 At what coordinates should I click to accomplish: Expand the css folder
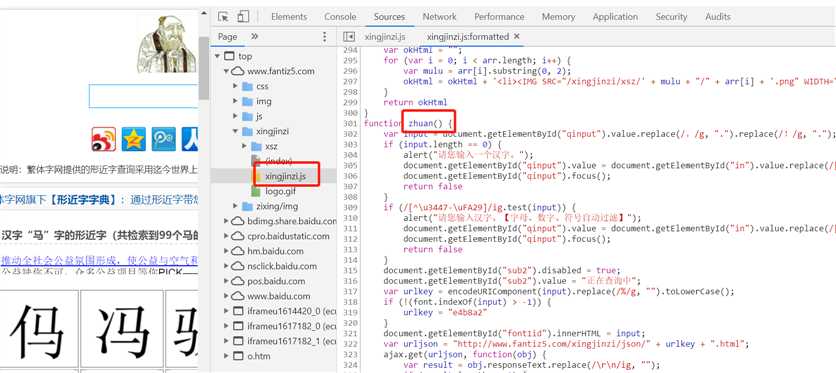(x=235, y=86)
